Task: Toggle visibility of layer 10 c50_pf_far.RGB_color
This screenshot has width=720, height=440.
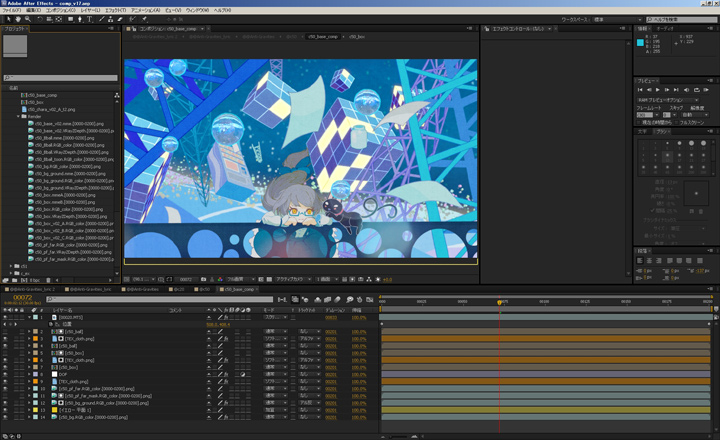Action: [x=5, y=389]
